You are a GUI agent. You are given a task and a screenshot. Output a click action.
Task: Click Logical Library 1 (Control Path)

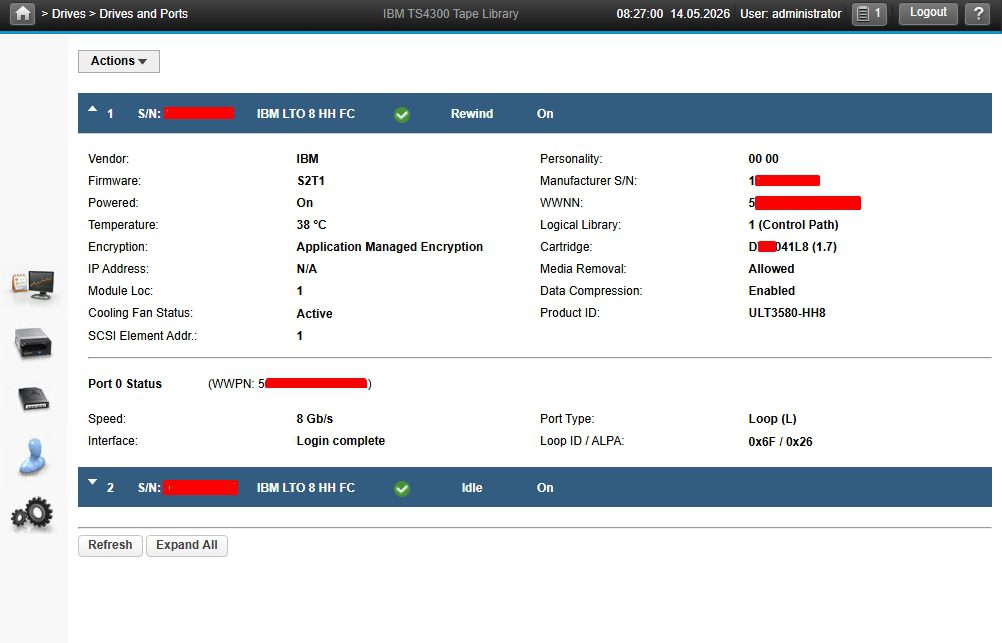pos(793,225)
